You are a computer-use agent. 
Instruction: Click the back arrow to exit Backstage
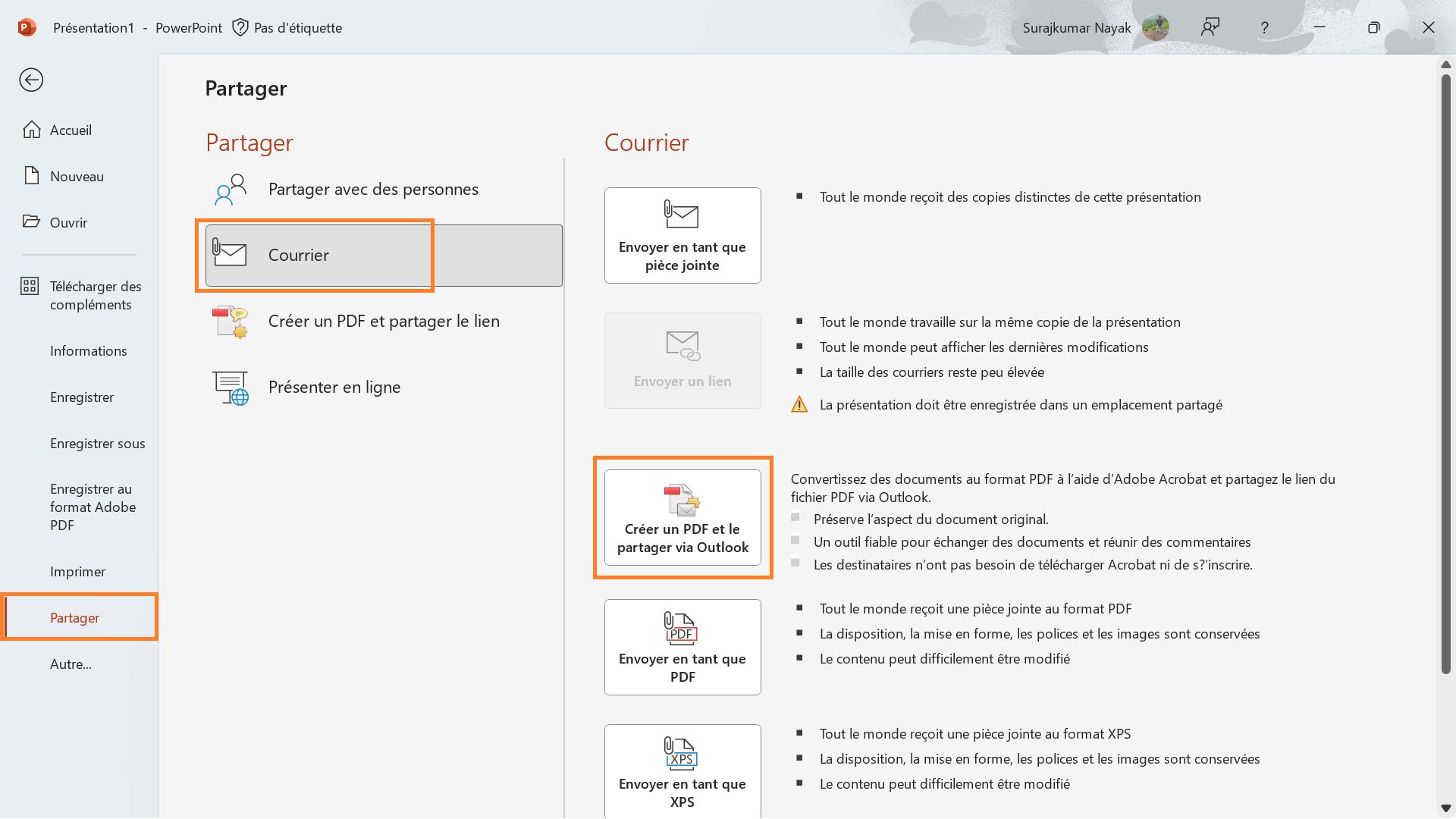click(31, 80)
